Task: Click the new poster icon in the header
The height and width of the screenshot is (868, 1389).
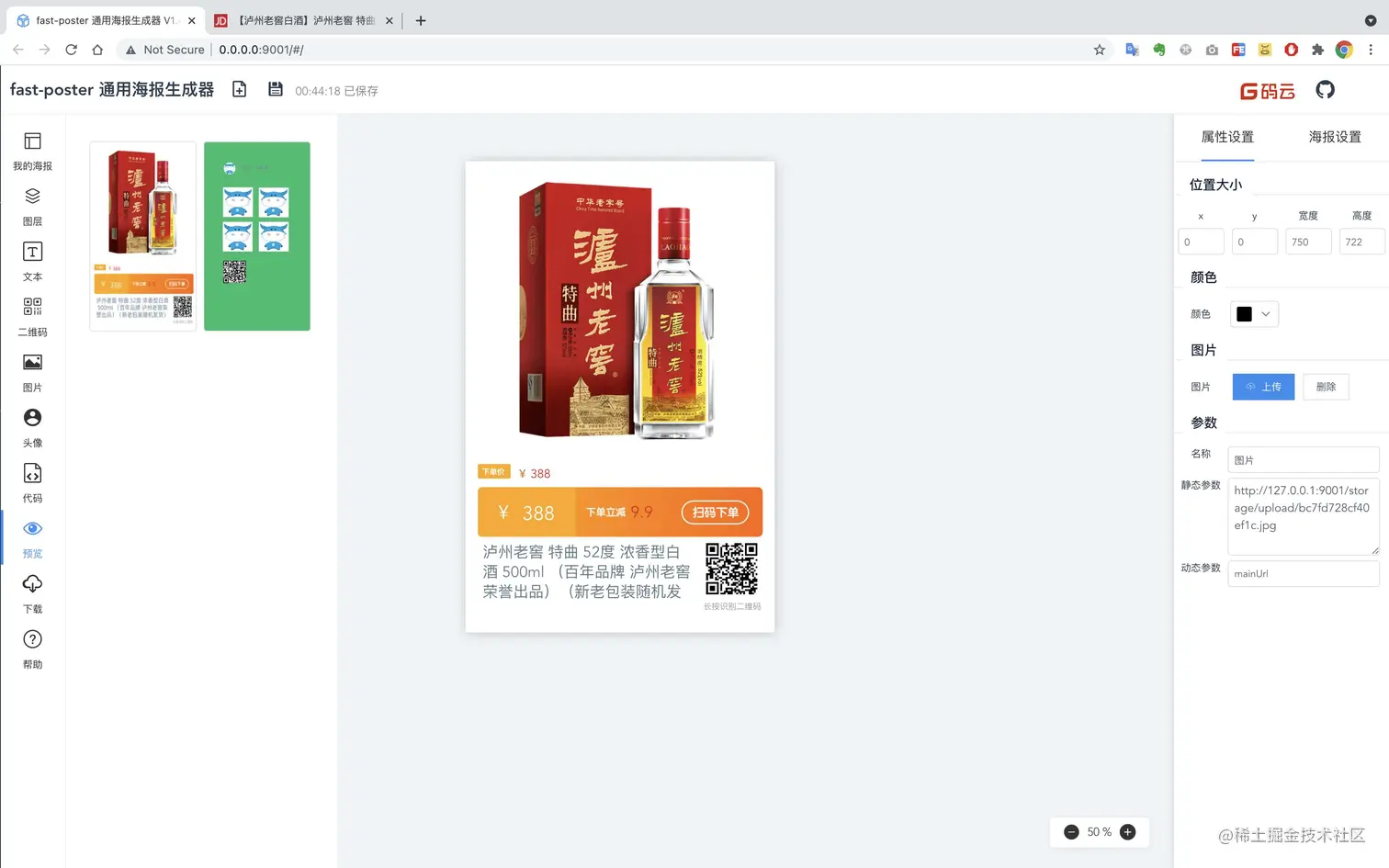Action: pos(238,89)
